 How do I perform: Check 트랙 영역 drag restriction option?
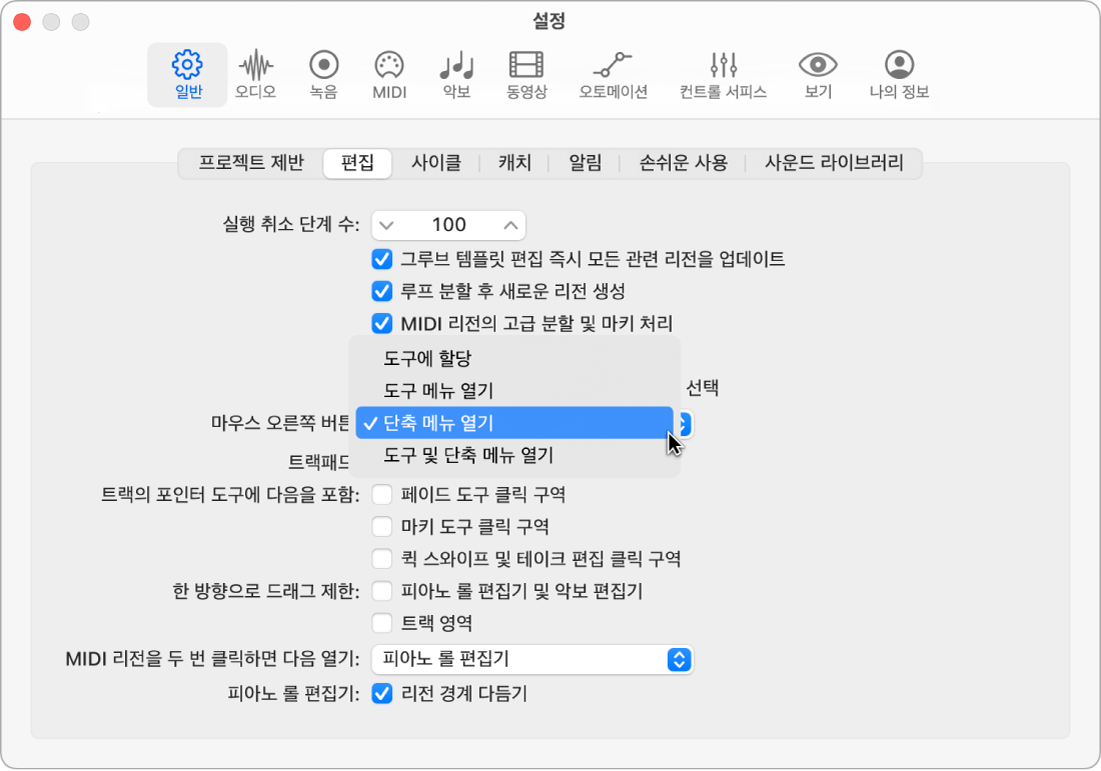tap(380, 622)
